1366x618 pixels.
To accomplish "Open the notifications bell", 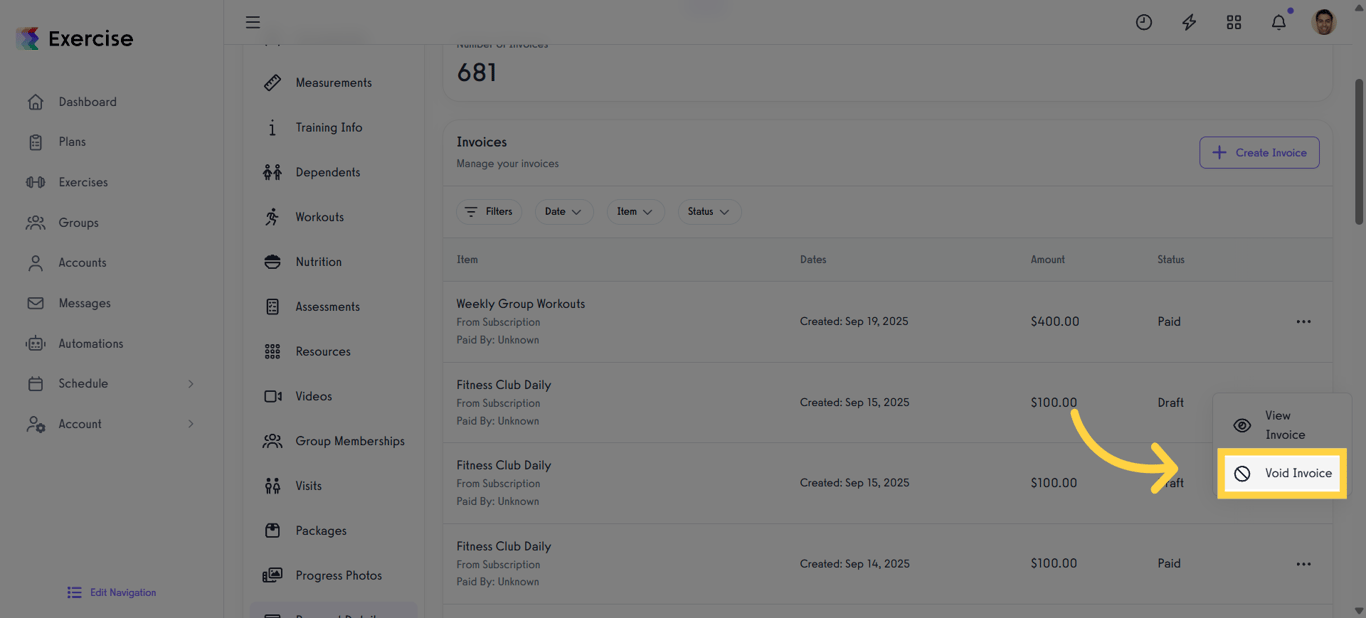I will coord(1279,22).
